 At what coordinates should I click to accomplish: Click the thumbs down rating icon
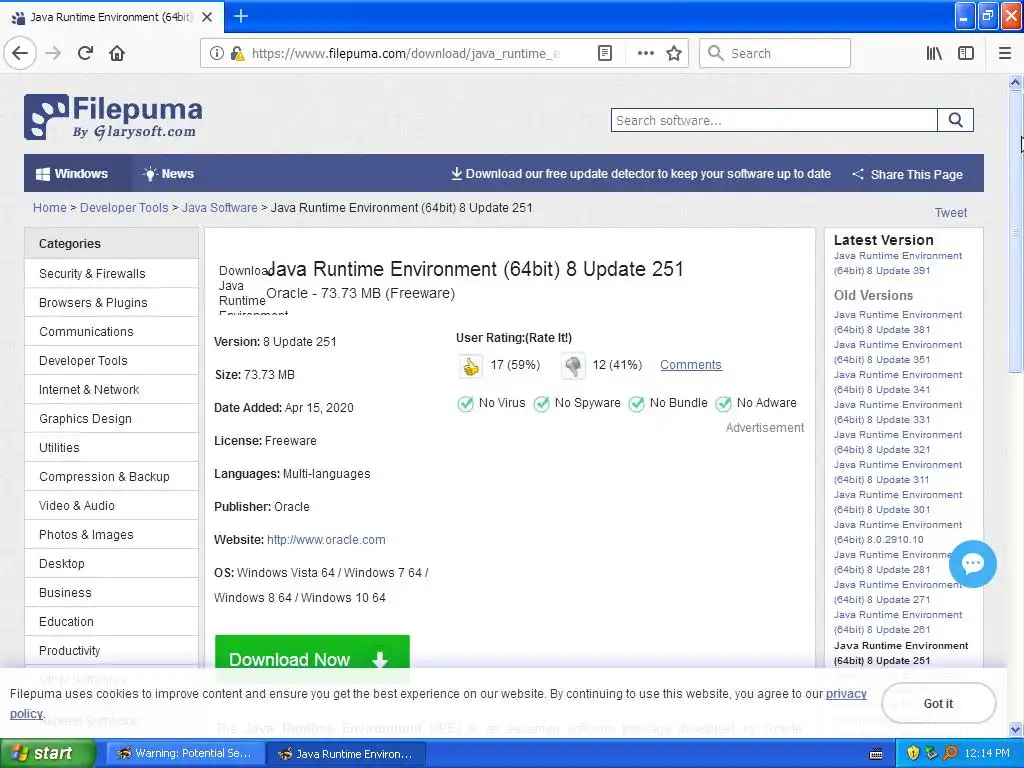[x=573, y=366]
